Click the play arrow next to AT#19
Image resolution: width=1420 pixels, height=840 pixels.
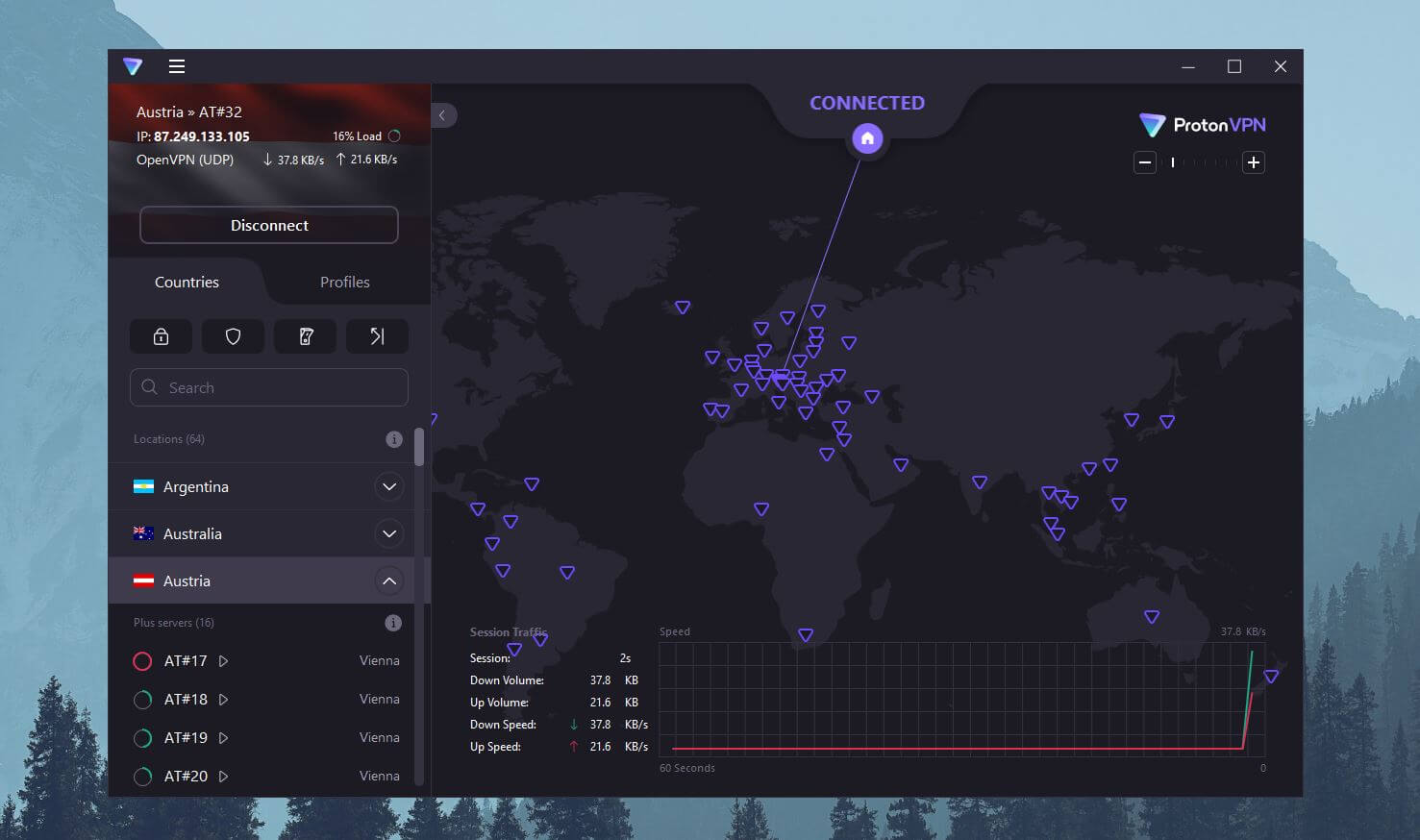point(223,738)
